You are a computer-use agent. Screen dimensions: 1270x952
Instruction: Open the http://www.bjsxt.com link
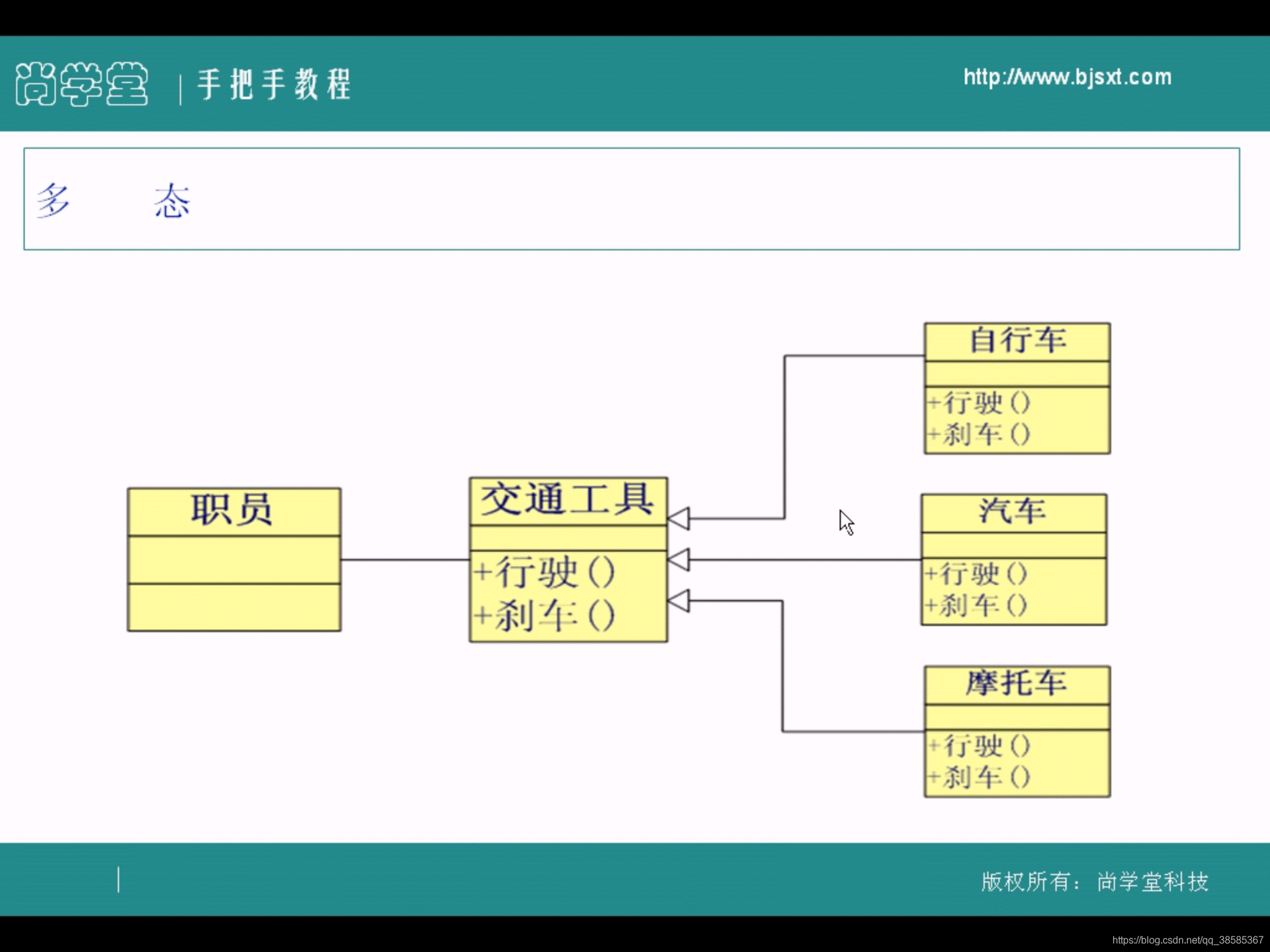tap(1067, 77)
